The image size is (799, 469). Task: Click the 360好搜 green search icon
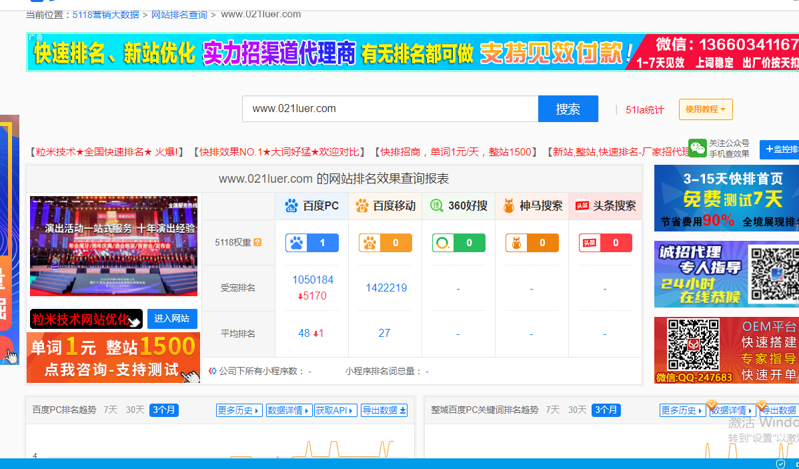tap(436, 205)
